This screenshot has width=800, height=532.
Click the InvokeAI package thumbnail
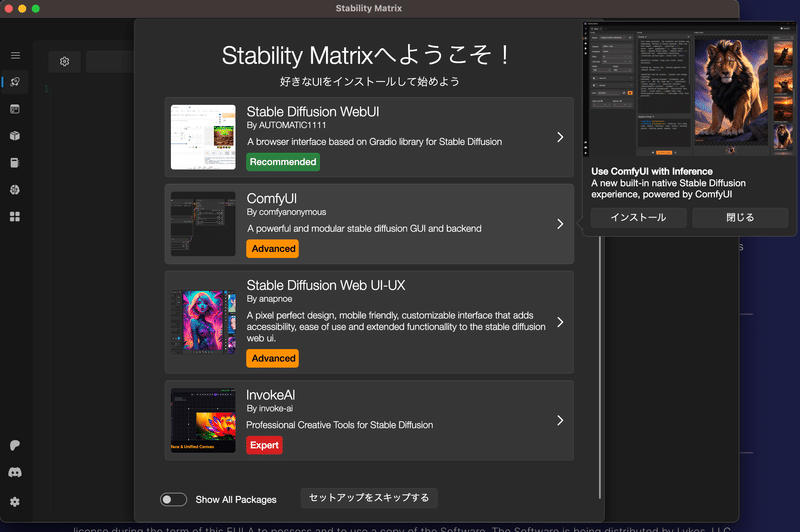coord(203,420)
